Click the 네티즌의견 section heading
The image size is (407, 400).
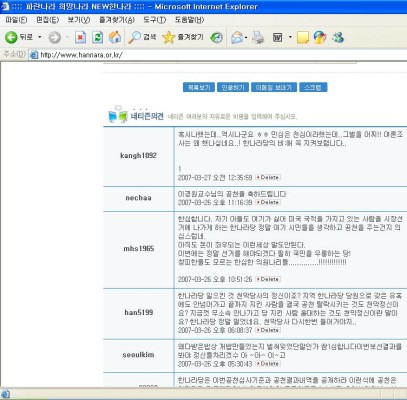tap(147, 116)
